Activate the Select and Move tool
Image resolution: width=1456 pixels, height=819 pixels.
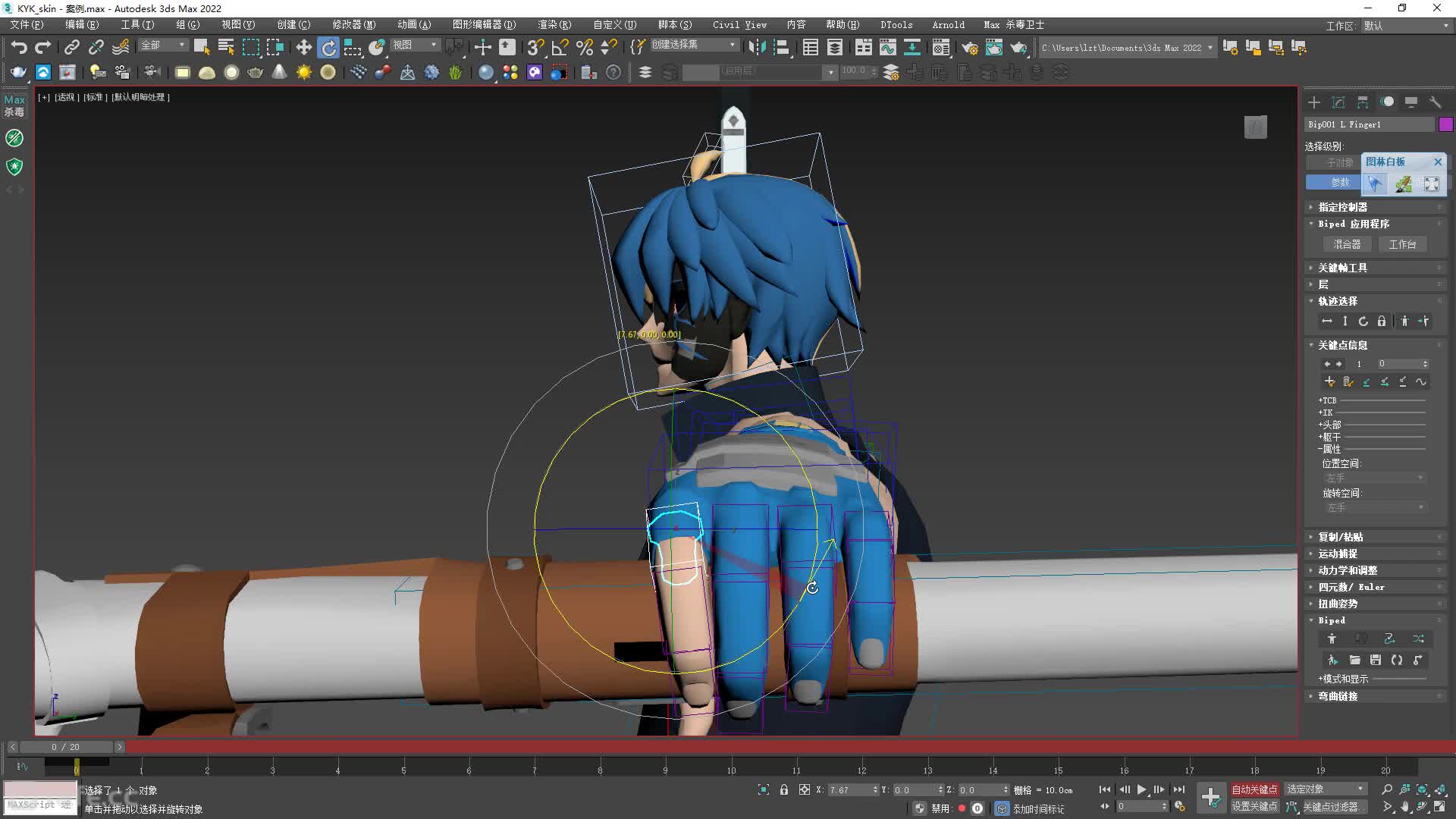(x=303, y=47)
